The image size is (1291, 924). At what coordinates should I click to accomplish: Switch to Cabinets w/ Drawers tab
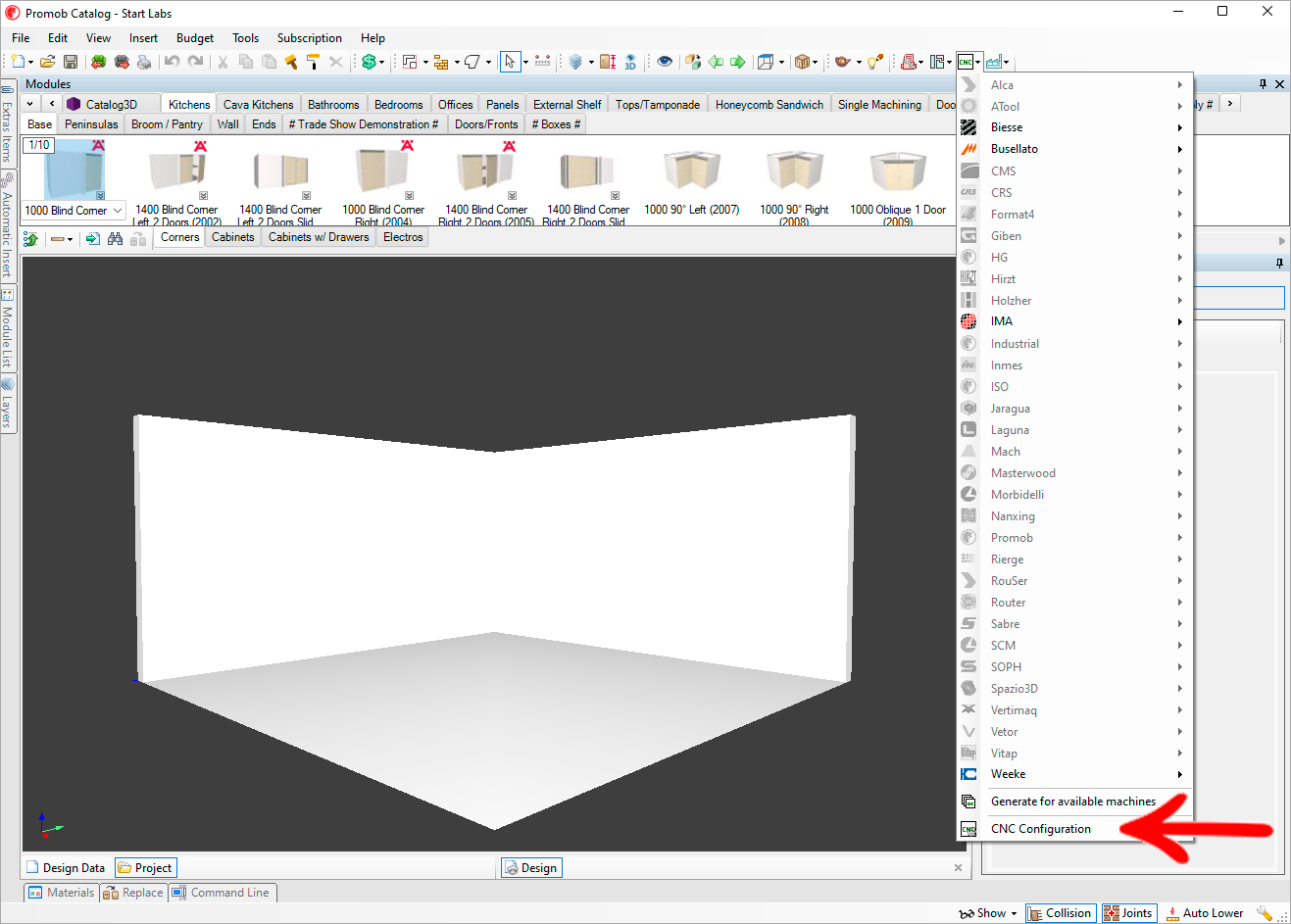point(319,237)
